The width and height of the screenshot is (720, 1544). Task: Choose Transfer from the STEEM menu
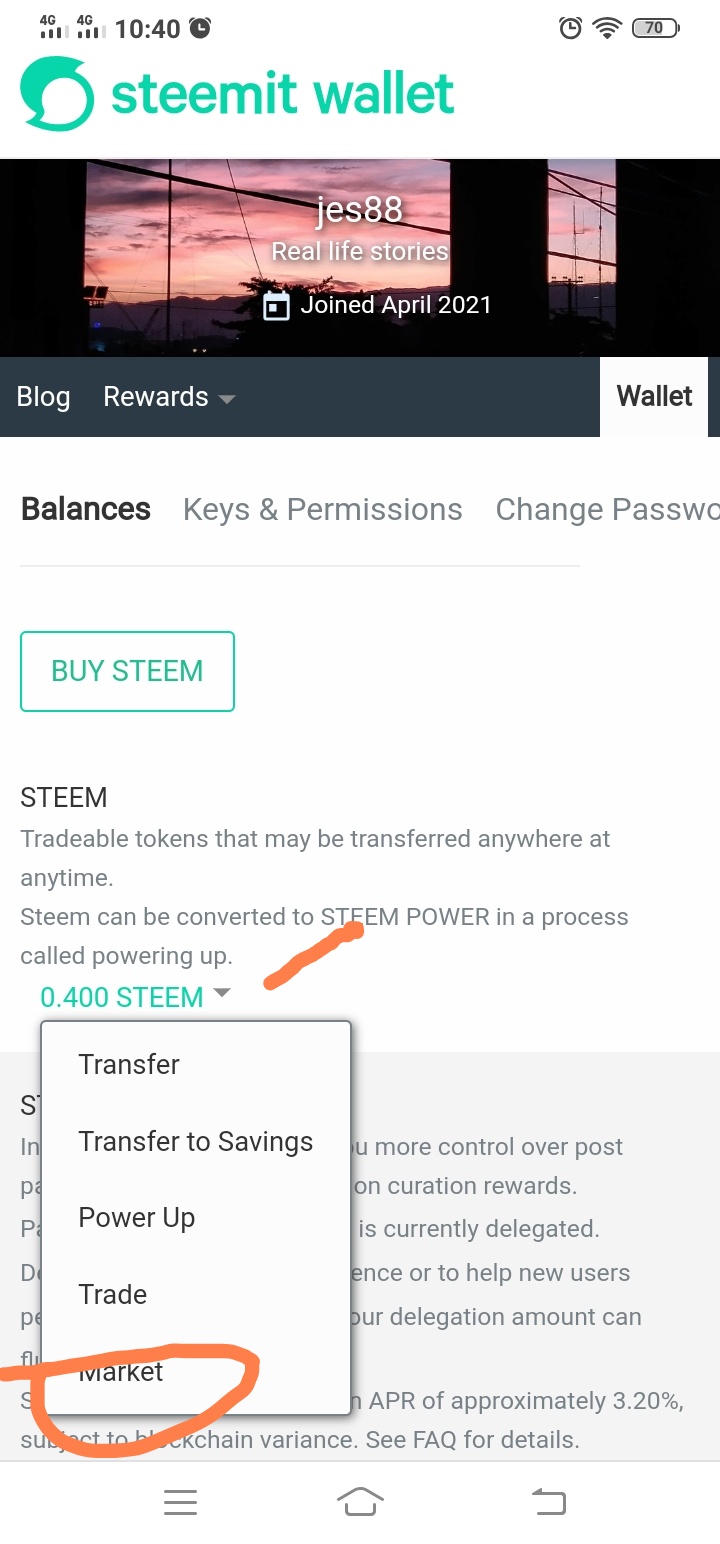coord(129,1064)
